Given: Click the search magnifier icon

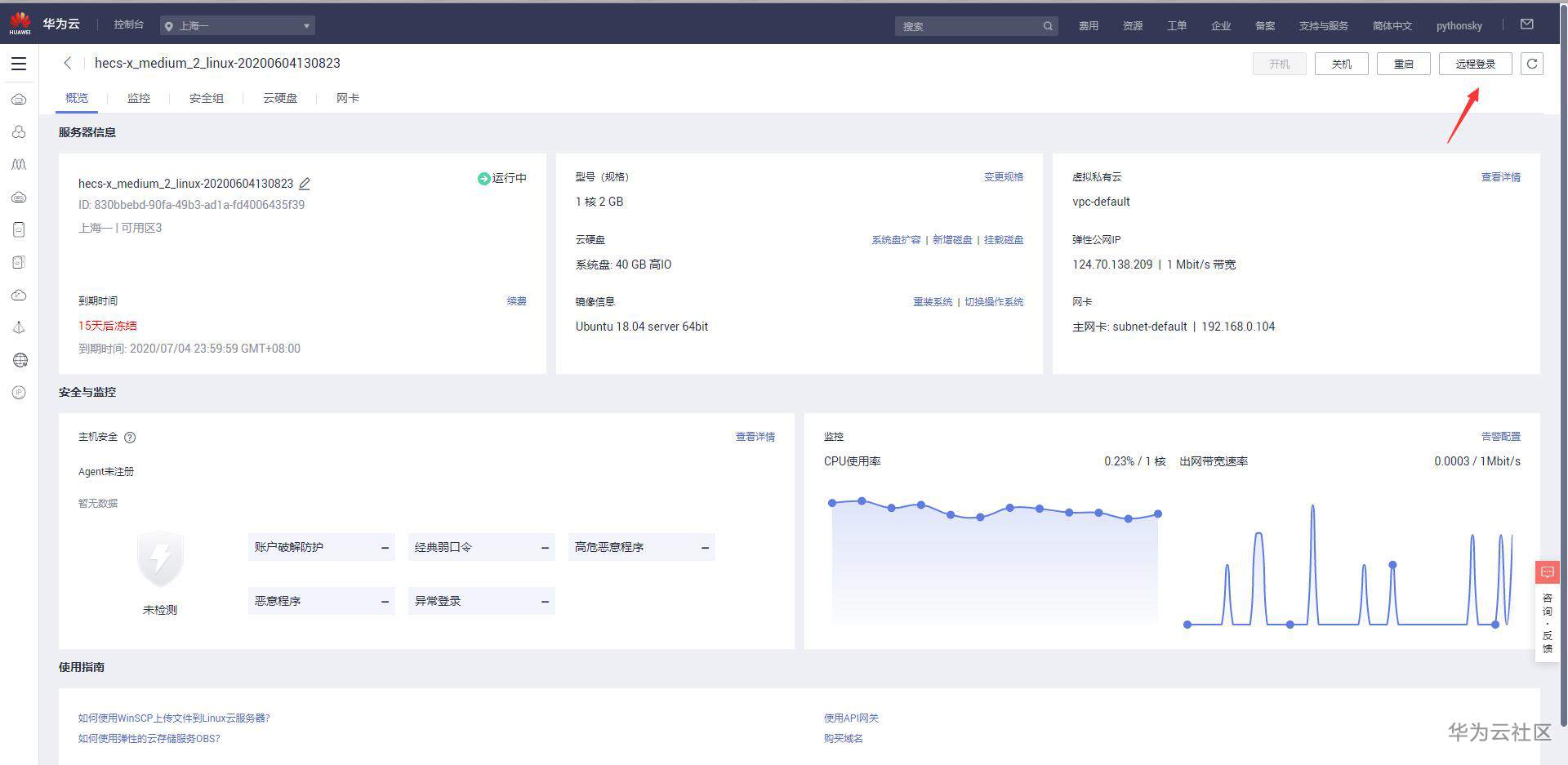Looking at the screenshot, I should pyautogui.click(x=1048, y=26).
